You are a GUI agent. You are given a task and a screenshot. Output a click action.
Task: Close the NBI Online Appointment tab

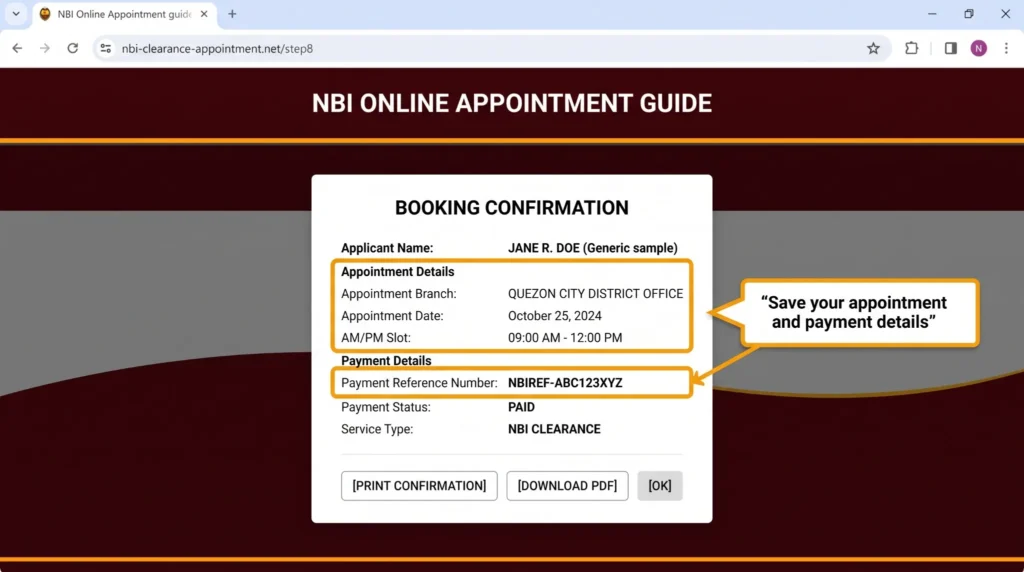click(204, 14)
